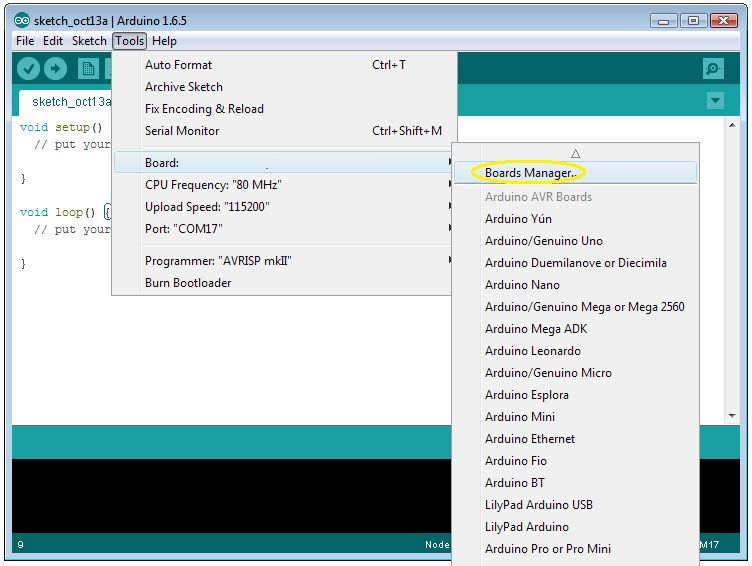The width and height of the screenshot is (752, 566).
Task: Open the Sketch menu
Action: pyautogui.click(x=89, y=41)
